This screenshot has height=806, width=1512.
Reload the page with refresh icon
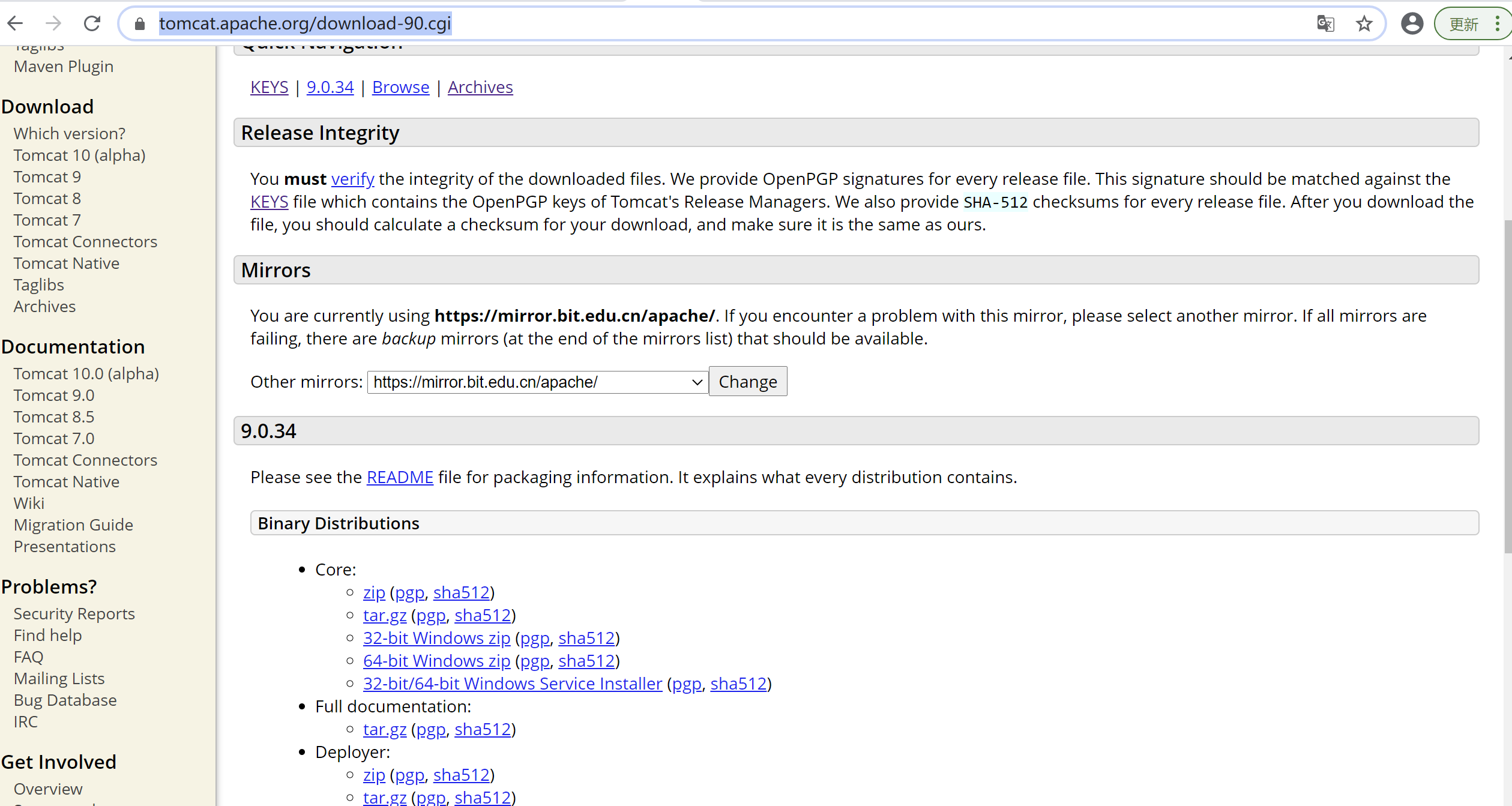92,23
